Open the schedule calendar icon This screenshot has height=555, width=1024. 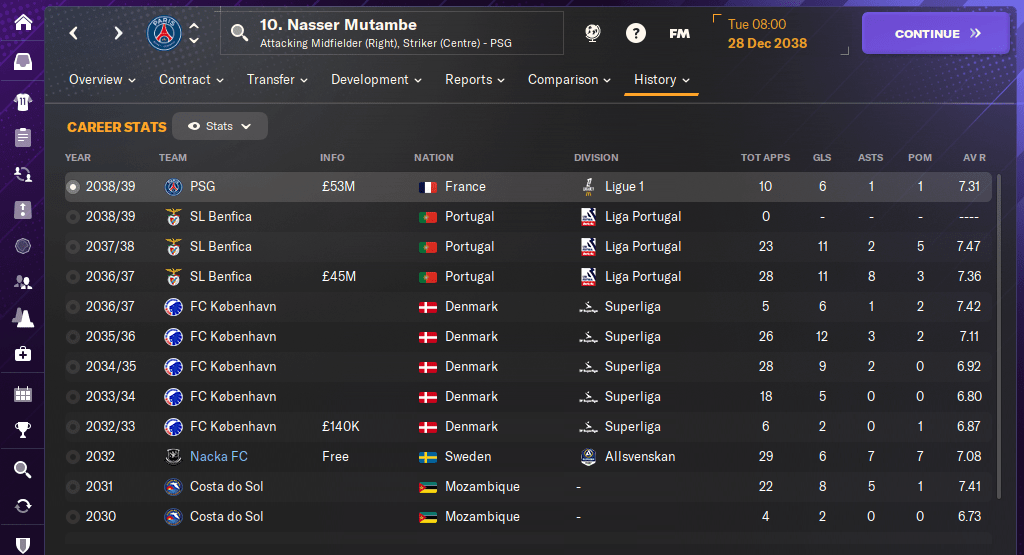pos(22,393)
